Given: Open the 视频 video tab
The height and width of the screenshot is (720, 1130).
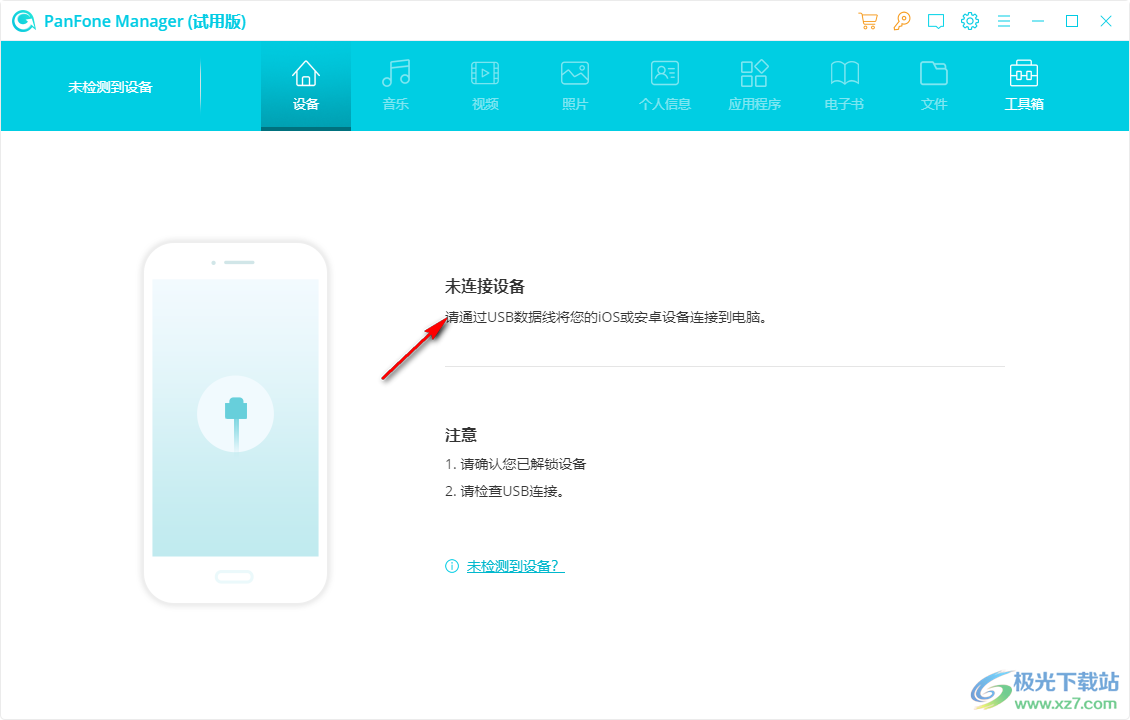Looking at the screenshot, I should click(485, 86).
